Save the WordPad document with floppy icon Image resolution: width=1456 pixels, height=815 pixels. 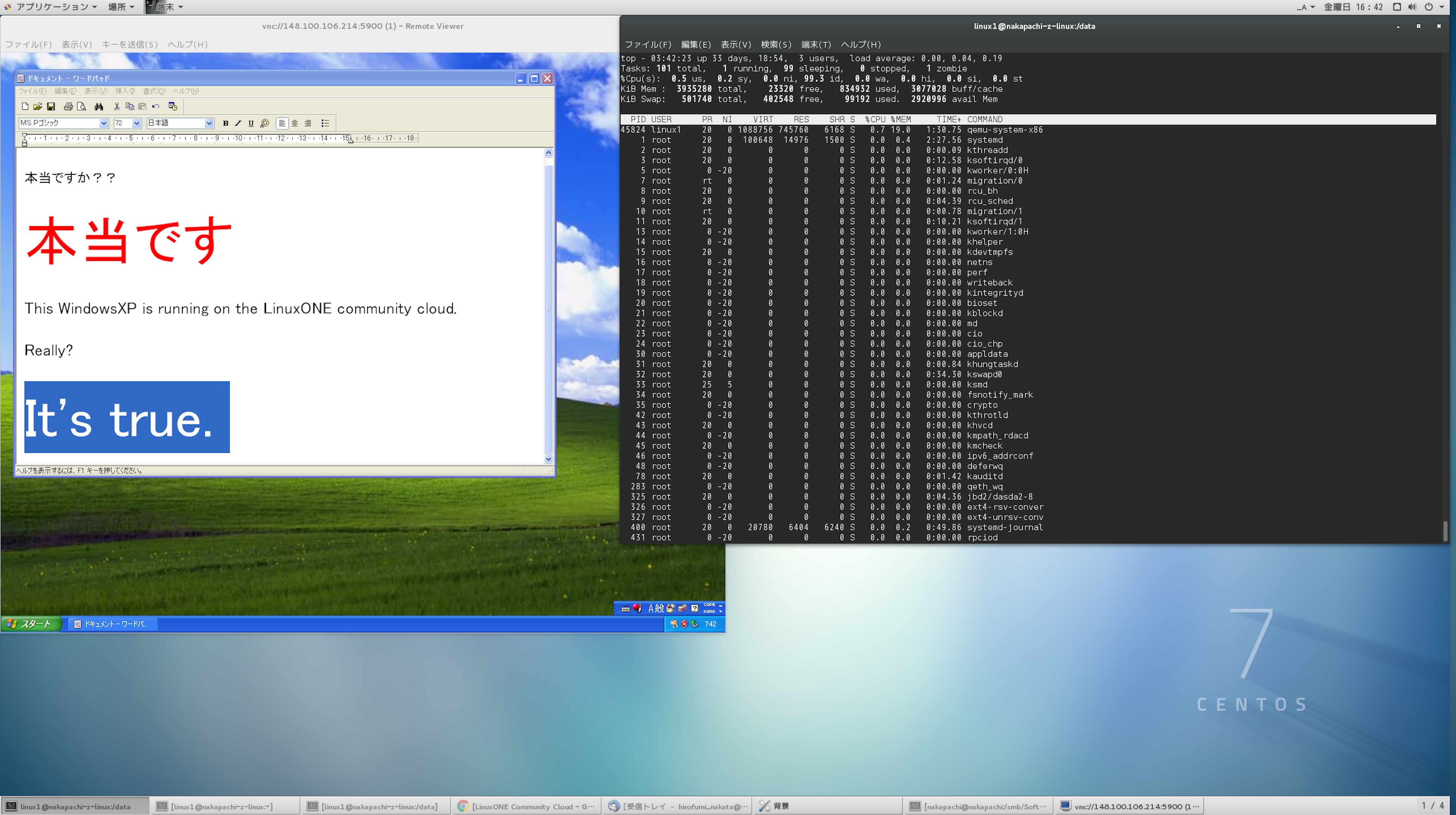[x=51, y=106]
